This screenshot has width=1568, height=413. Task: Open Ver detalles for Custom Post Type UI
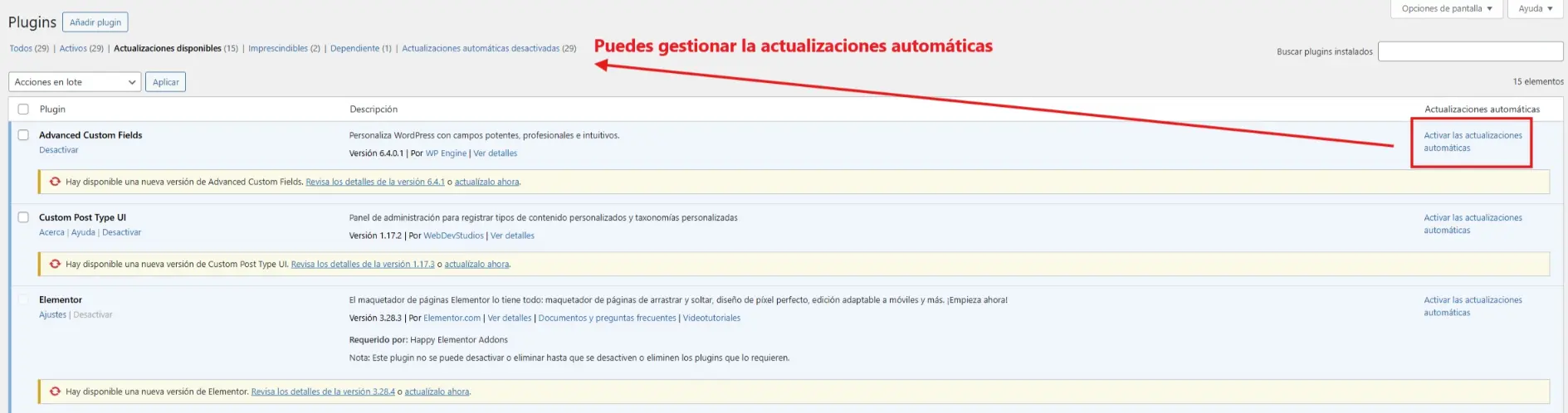pyautogui.click(x=512, y=236)
